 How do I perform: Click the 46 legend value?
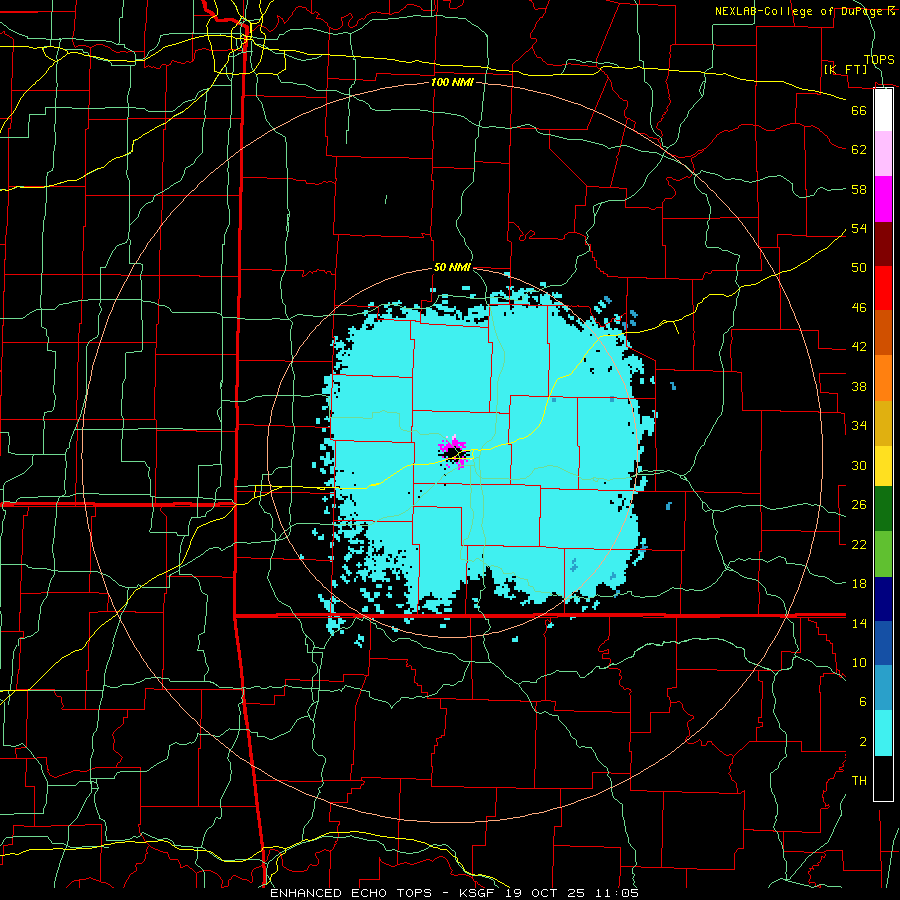tap(859, 308)
